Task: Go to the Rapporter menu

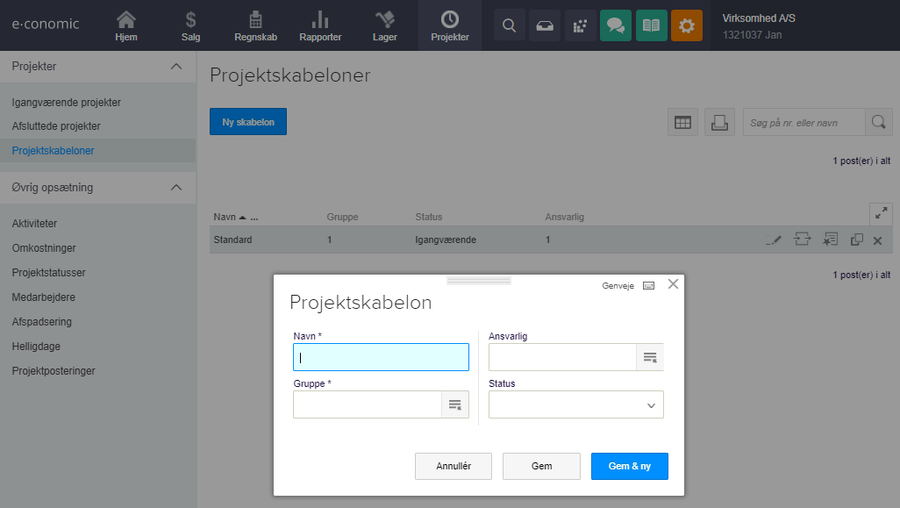Action: tap(320, 26)
